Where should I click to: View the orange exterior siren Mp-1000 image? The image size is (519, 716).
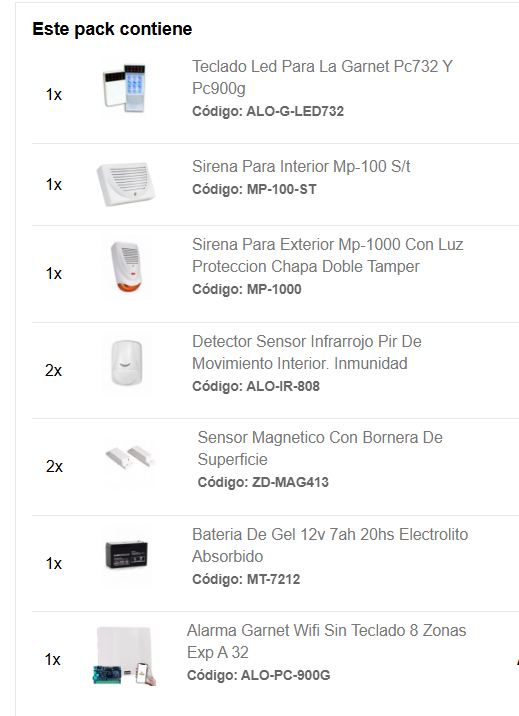click(x=126, y=267)
